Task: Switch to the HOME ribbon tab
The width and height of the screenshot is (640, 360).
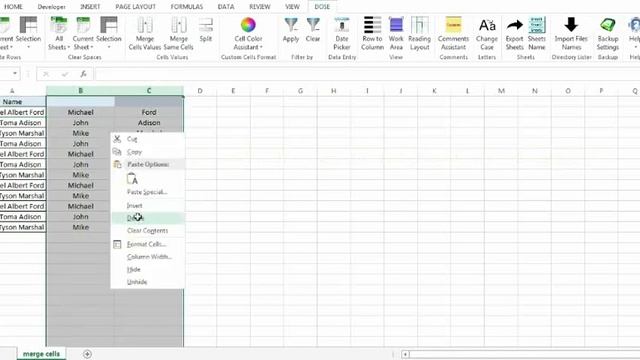Action: point(13,7)
